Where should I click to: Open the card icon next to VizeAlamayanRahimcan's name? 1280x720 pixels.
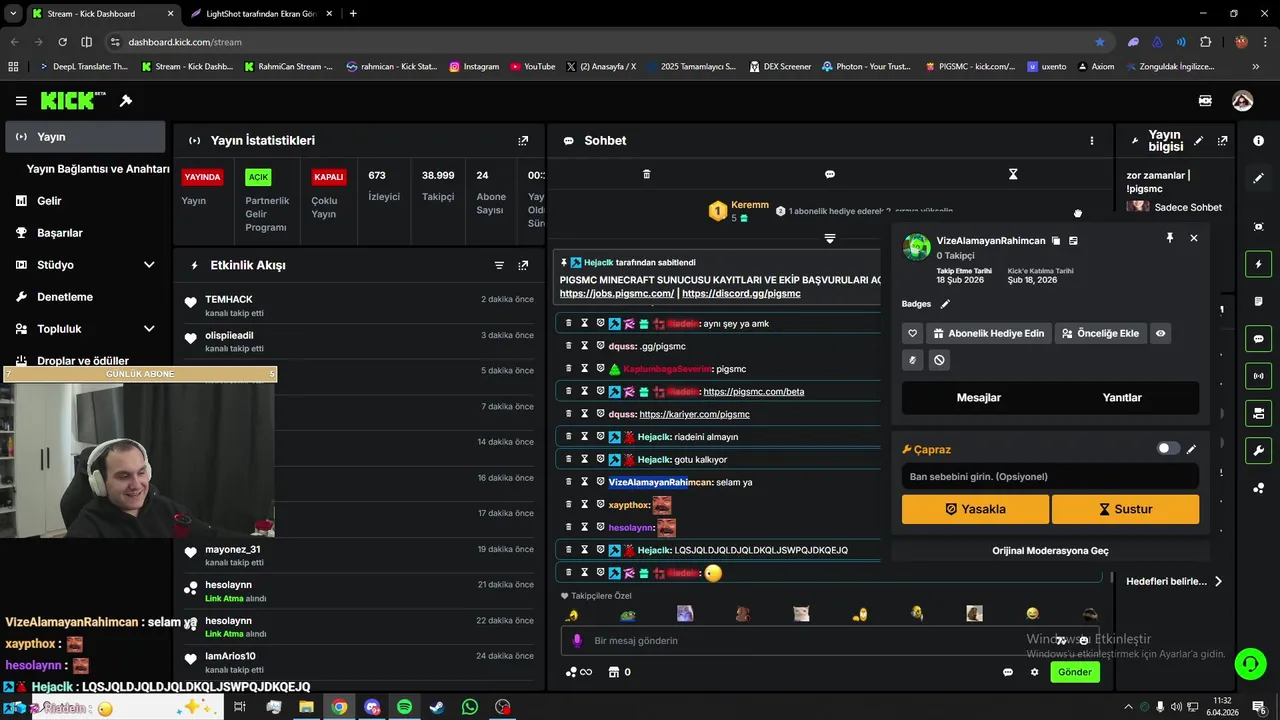[x=1073, y=241]
